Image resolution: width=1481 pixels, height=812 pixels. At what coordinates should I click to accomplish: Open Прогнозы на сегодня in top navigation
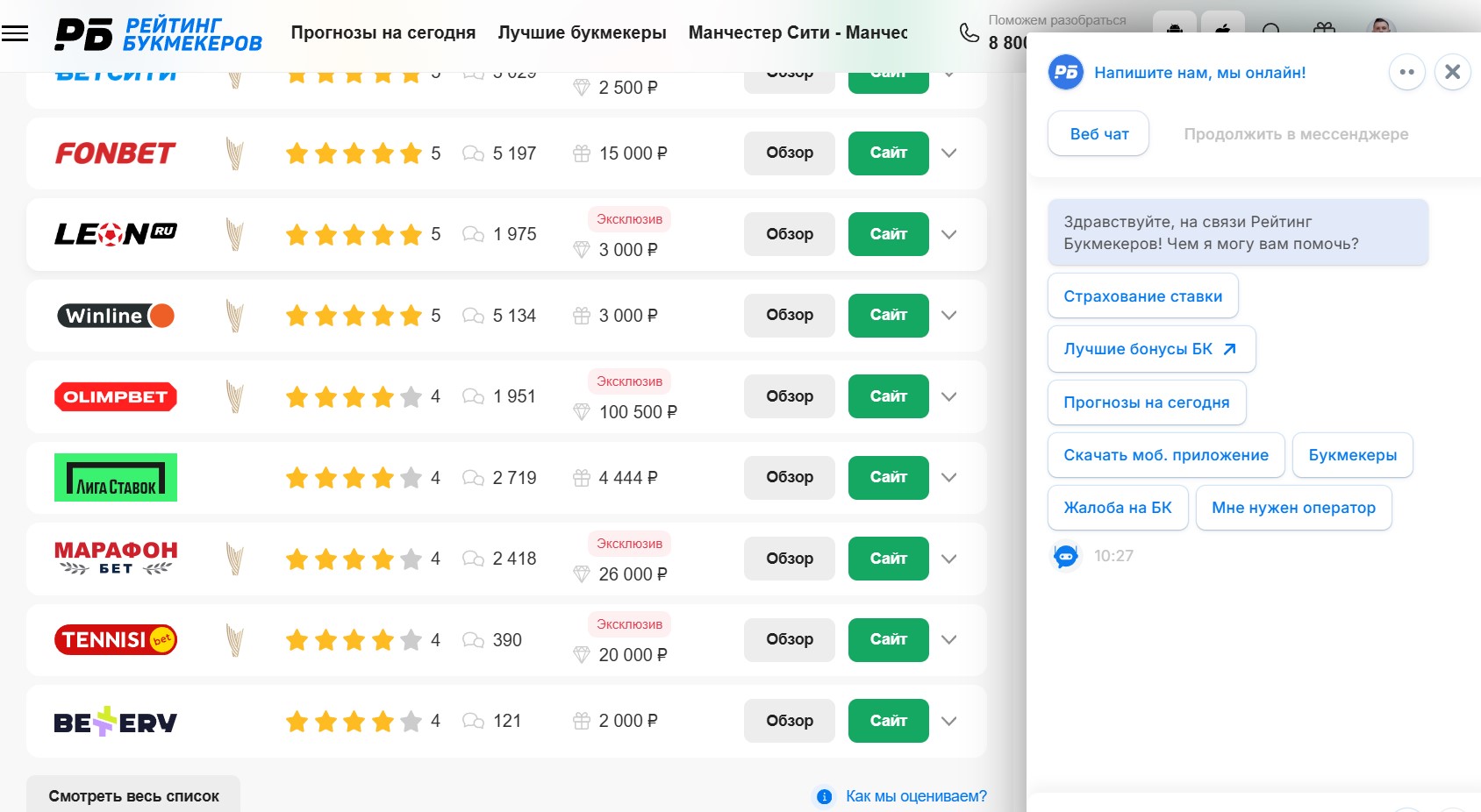pyautogui.click(x=383, y=33)
